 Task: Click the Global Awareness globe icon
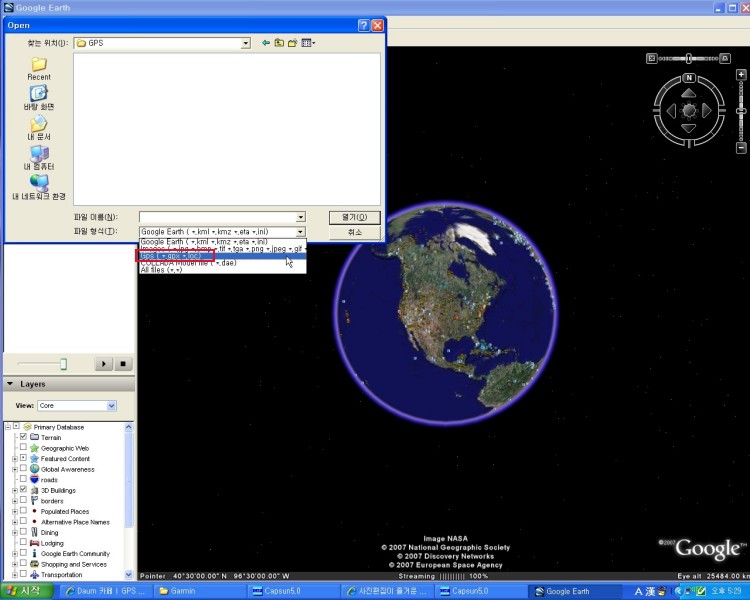click(x=34, y=469)
